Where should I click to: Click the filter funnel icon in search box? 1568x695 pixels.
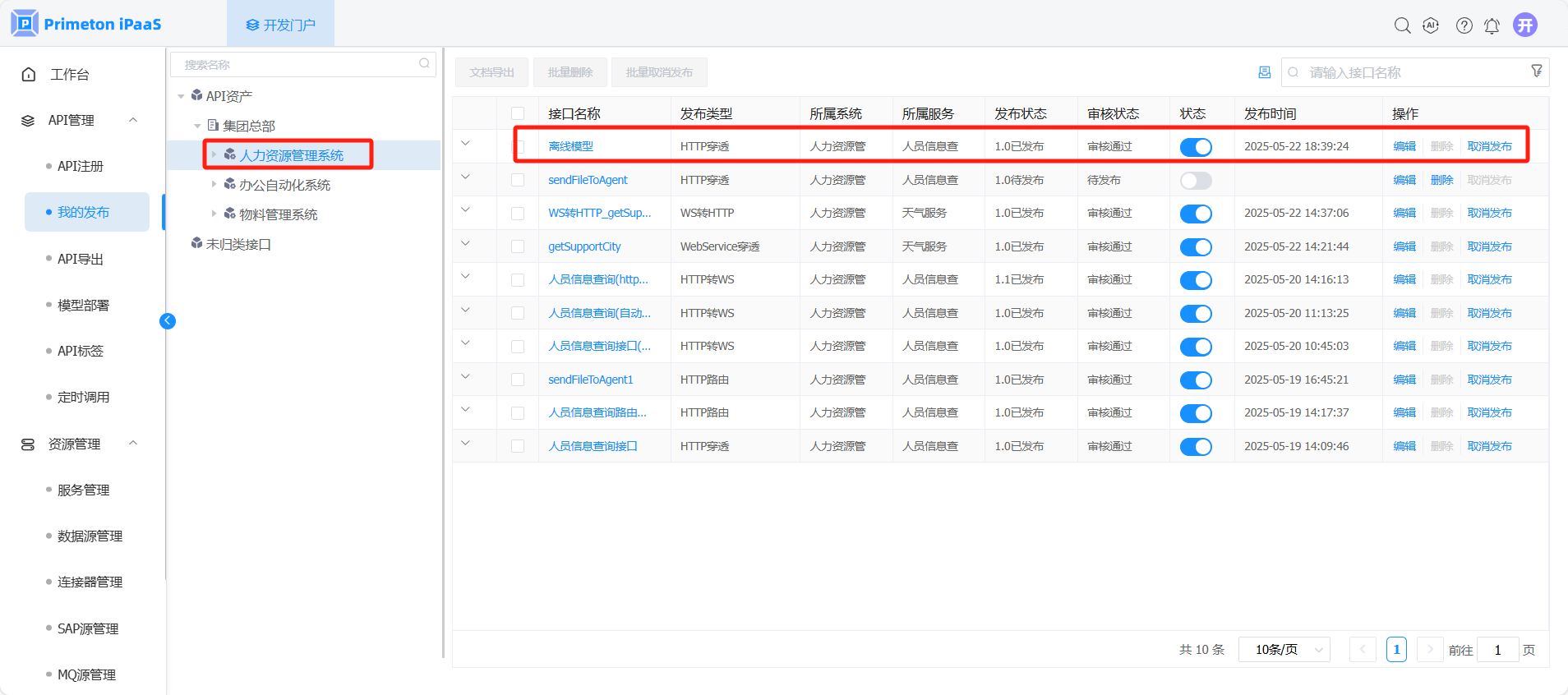click(x=1536, y=71)
